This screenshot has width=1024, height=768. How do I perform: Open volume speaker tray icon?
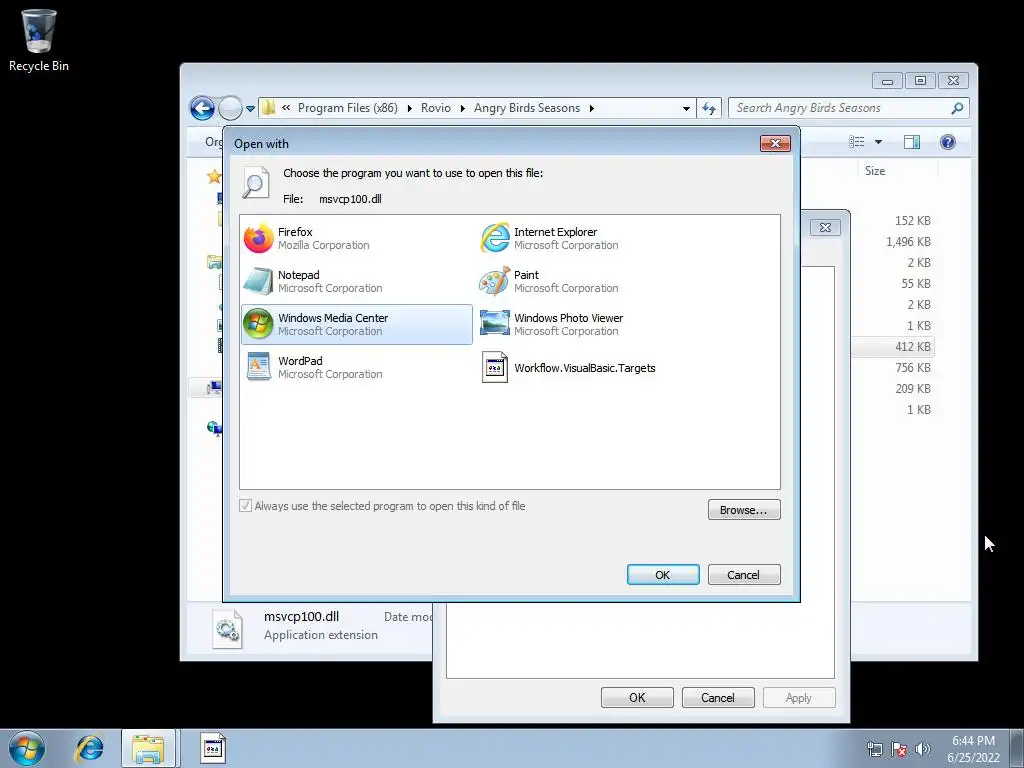922,749
